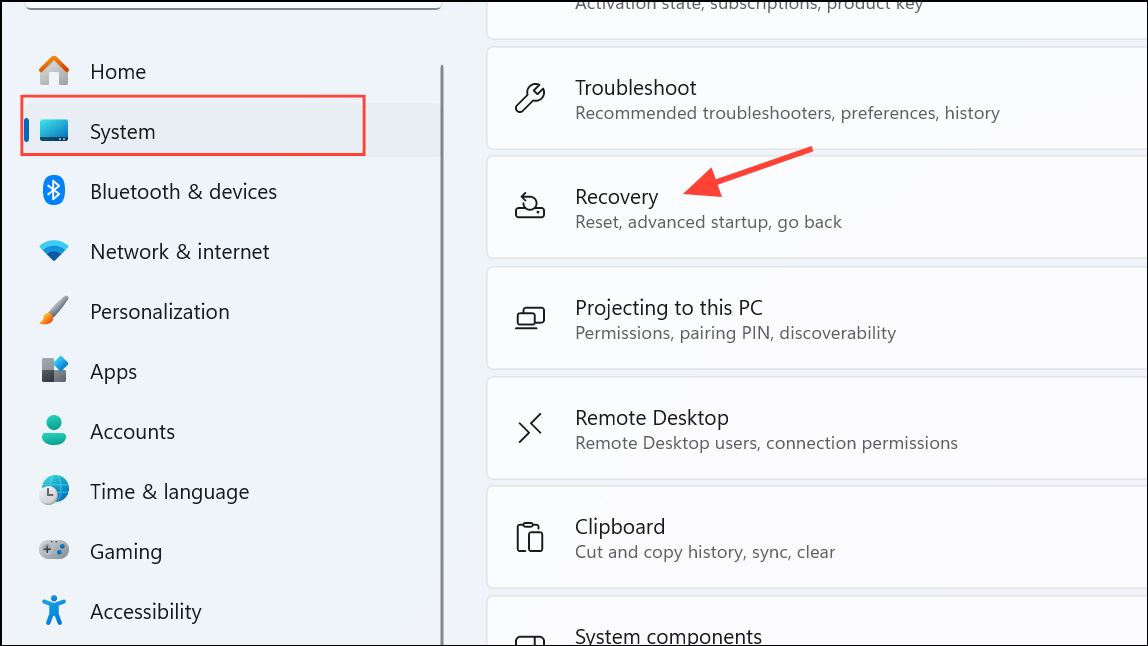
Task: Click the Personalization paintbrush icon
Action: click(x=53, y=311)
